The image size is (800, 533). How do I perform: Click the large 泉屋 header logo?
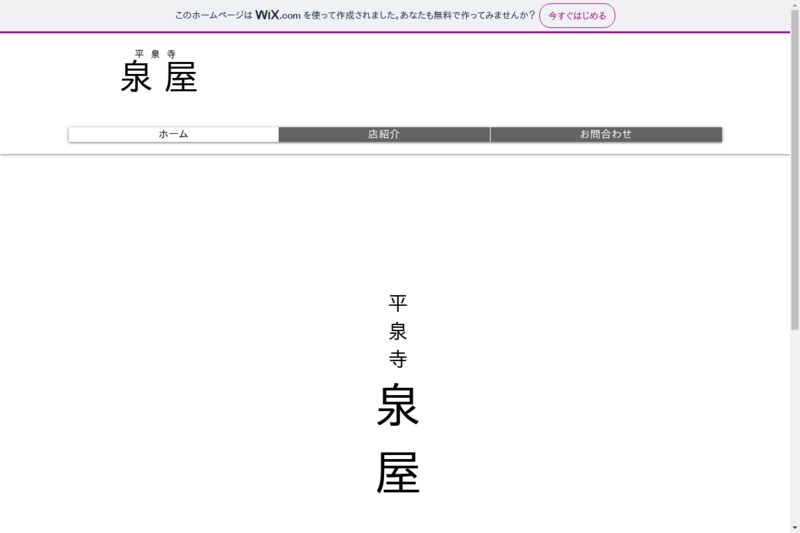[159, 77]
